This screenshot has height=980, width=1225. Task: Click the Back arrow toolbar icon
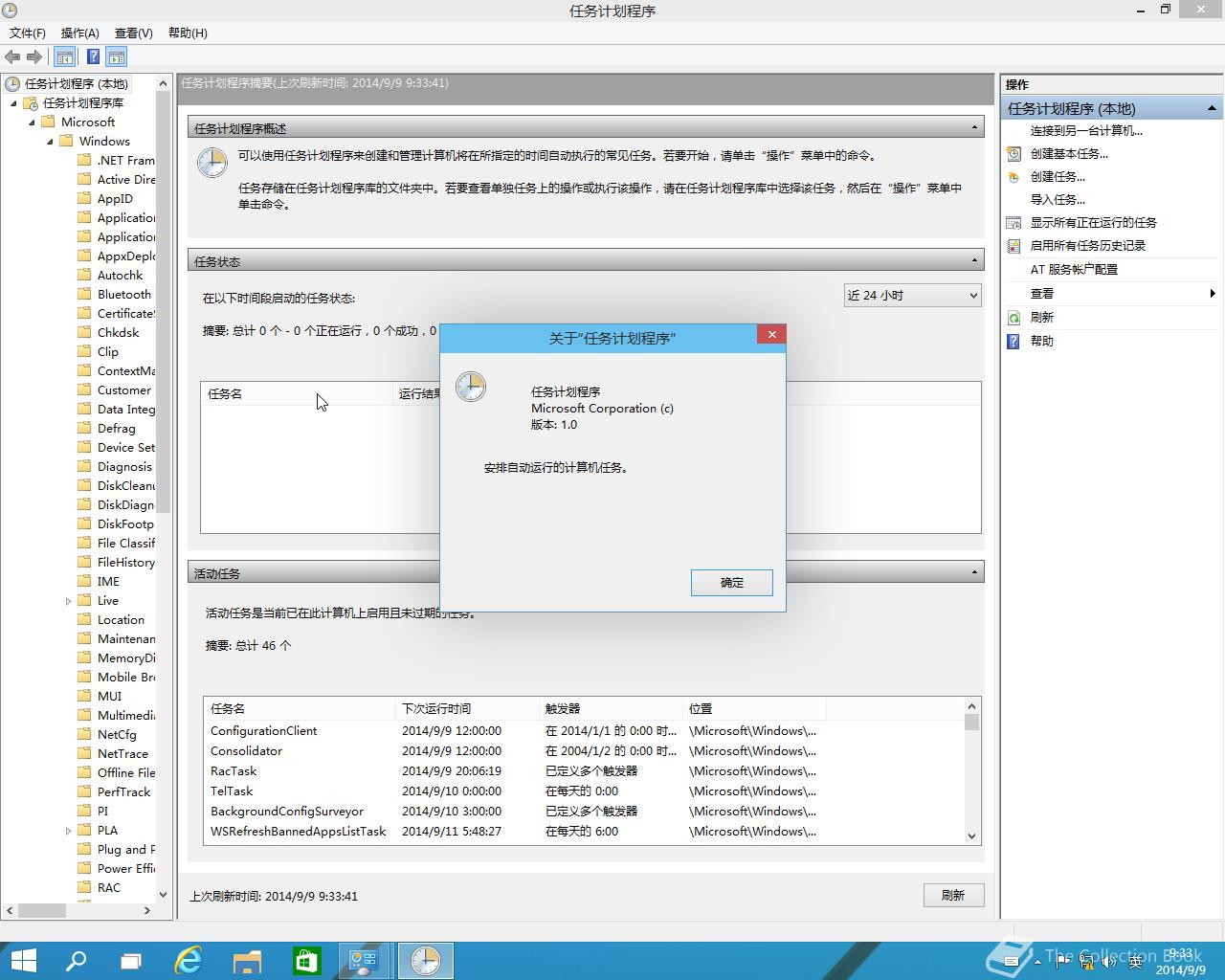[x=12, y=56]
